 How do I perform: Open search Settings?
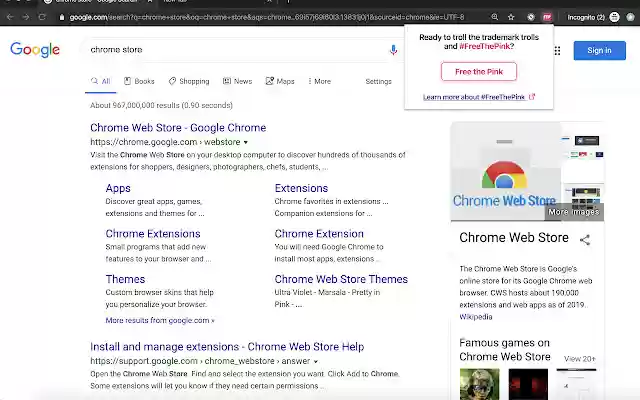coord(378,81)
